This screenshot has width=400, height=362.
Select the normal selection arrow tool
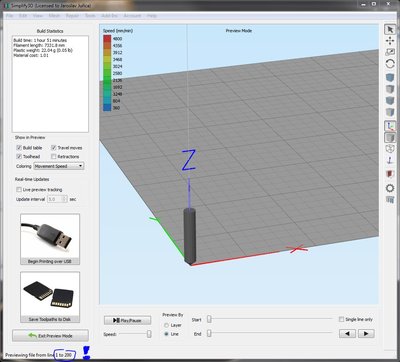click(x=390, y=30)
